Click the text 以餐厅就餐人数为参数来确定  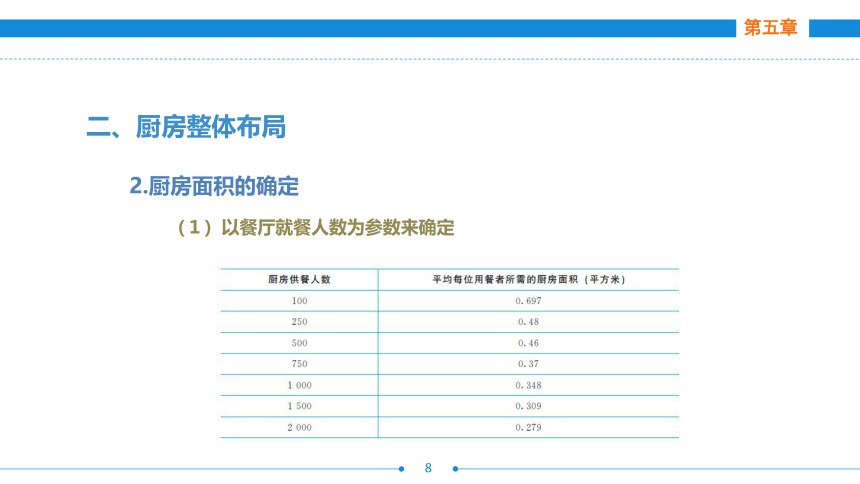tap(338, 227)
